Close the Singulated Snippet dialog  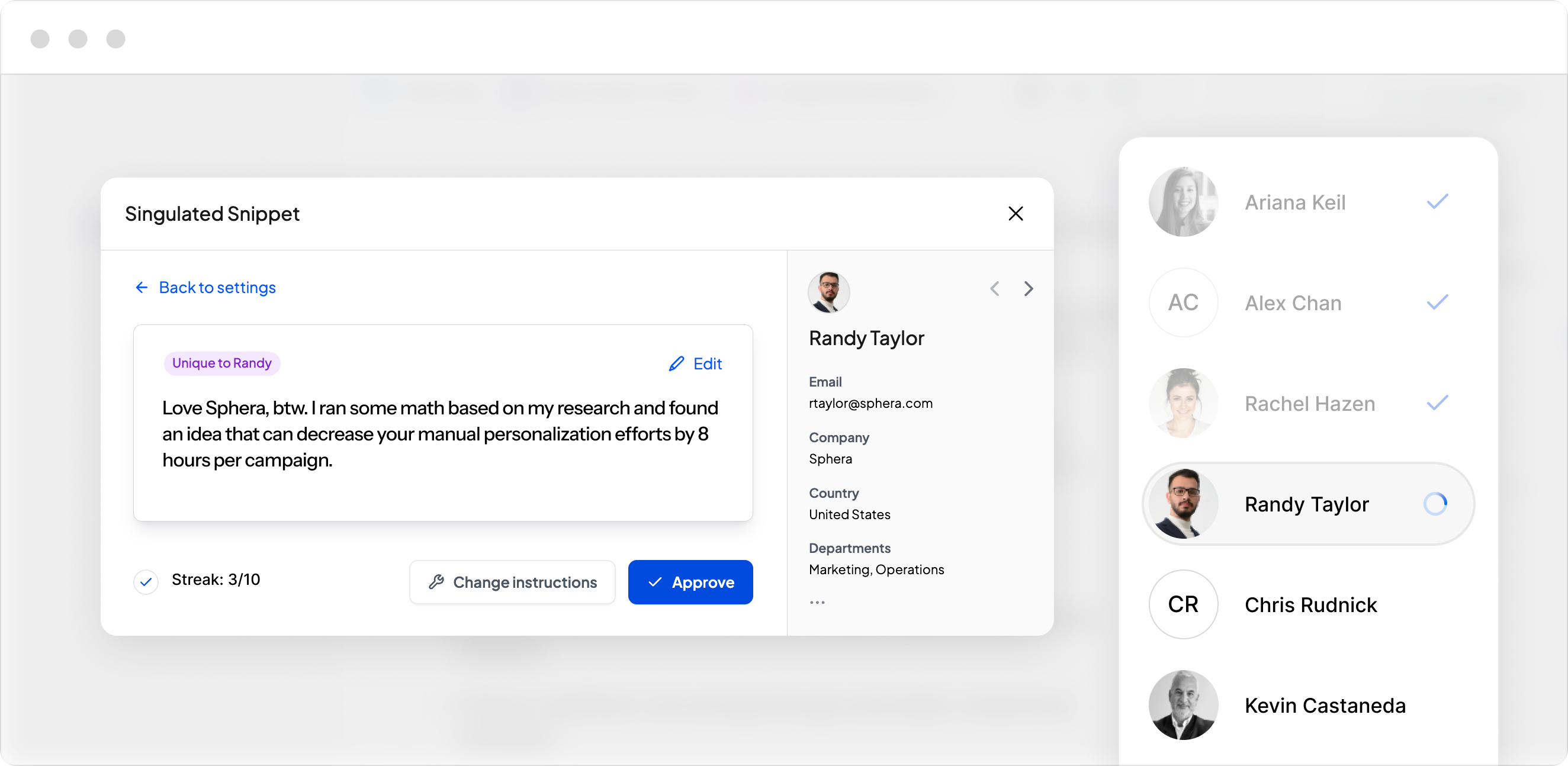coord(1016,214)
